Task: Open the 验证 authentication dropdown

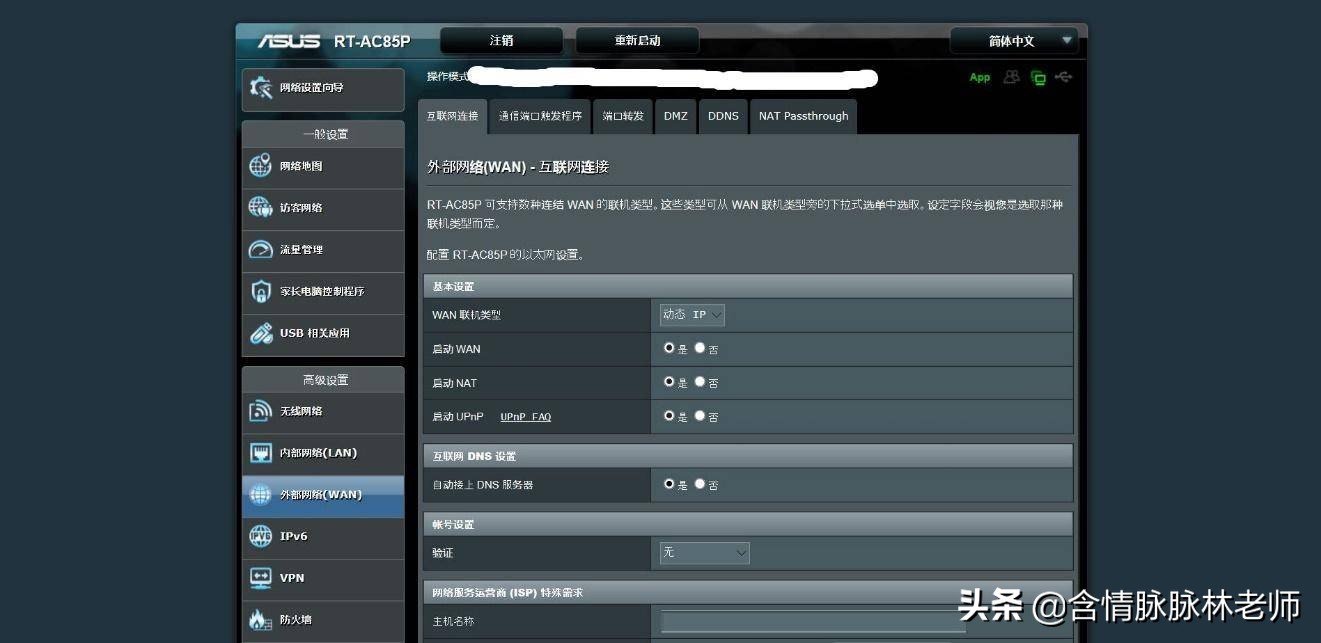Action: click(703, 552)
